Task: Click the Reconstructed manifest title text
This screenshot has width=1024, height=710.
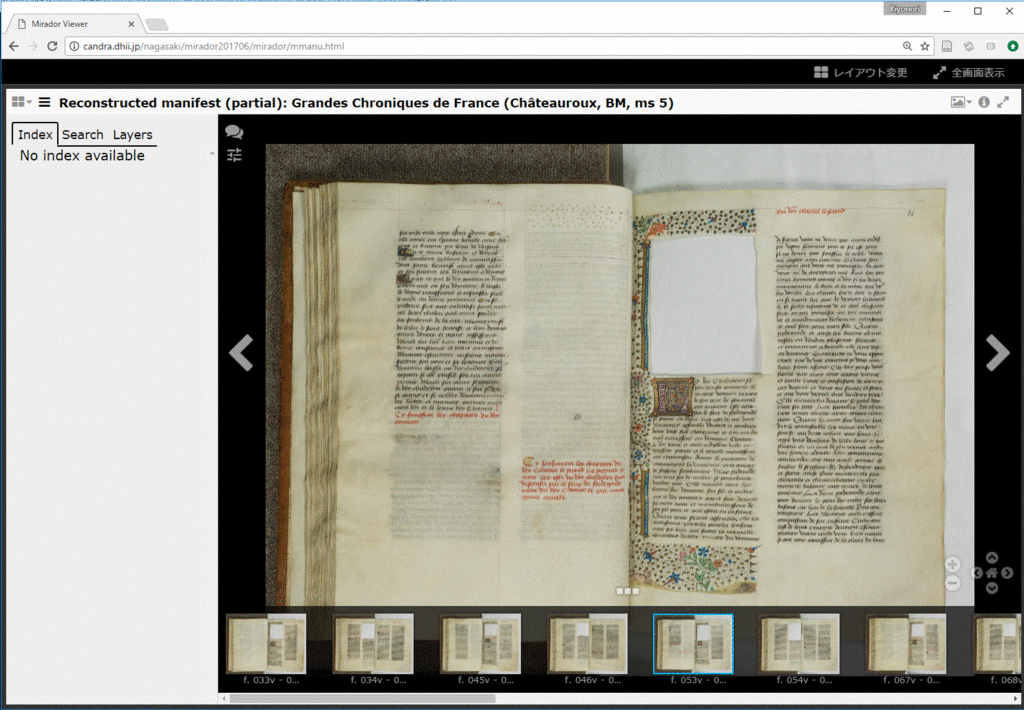Action: pyautogui.click(x=366, y=103)
